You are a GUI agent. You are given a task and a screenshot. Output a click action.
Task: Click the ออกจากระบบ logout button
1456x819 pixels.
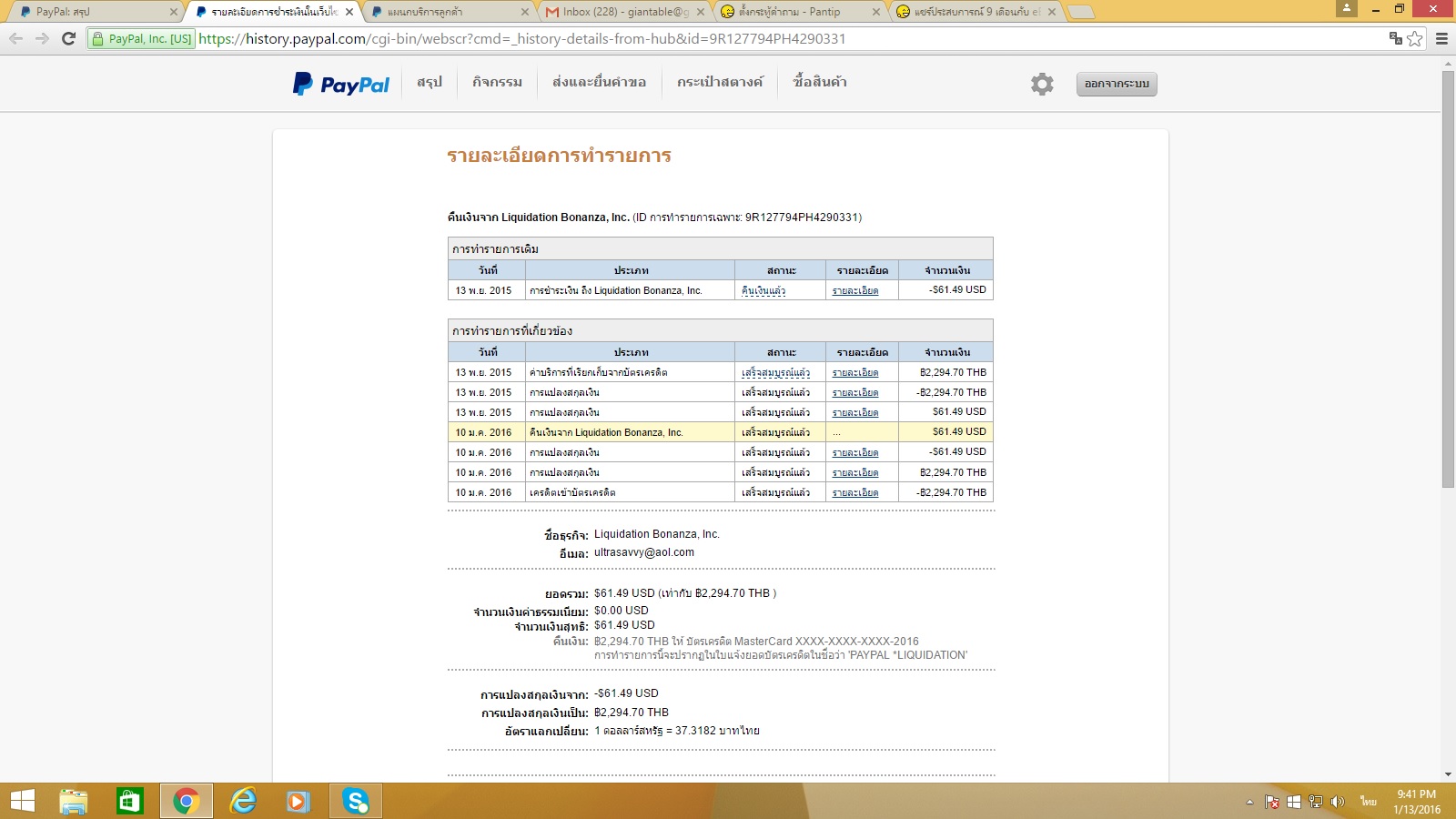pos(1117,84)
